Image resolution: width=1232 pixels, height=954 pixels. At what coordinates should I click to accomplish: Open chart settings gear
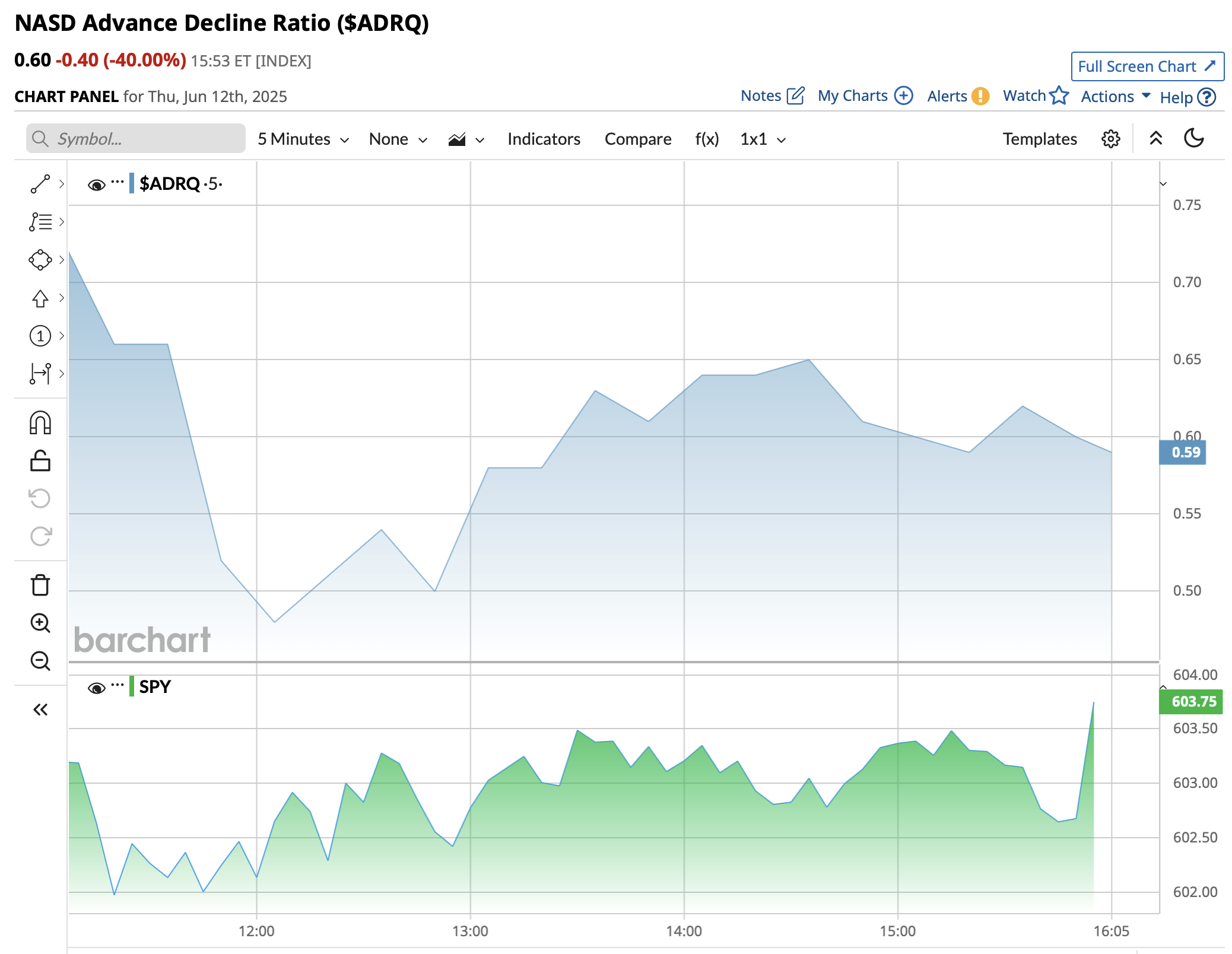(x=1110, y=139)
